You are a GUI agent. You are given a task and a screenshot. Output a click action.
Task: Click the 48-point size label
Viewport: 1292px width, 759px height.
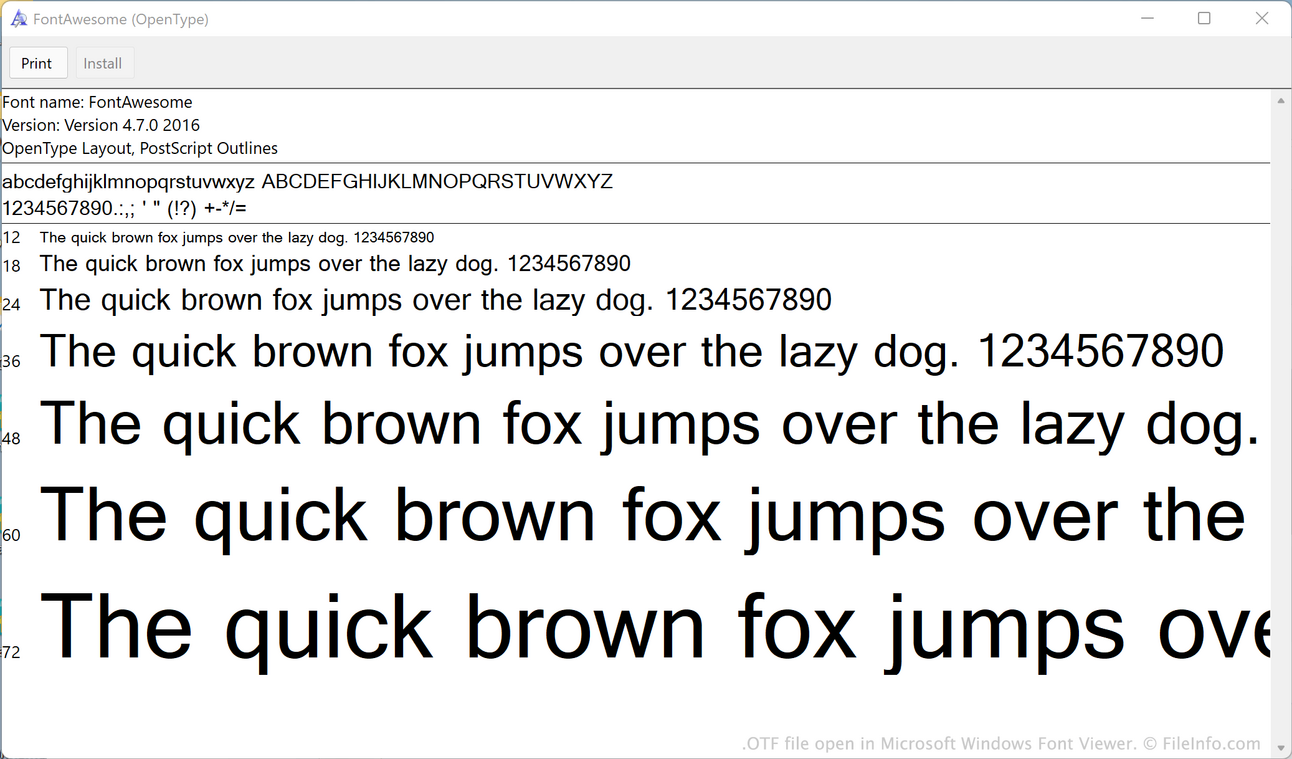tap(11, 438)
